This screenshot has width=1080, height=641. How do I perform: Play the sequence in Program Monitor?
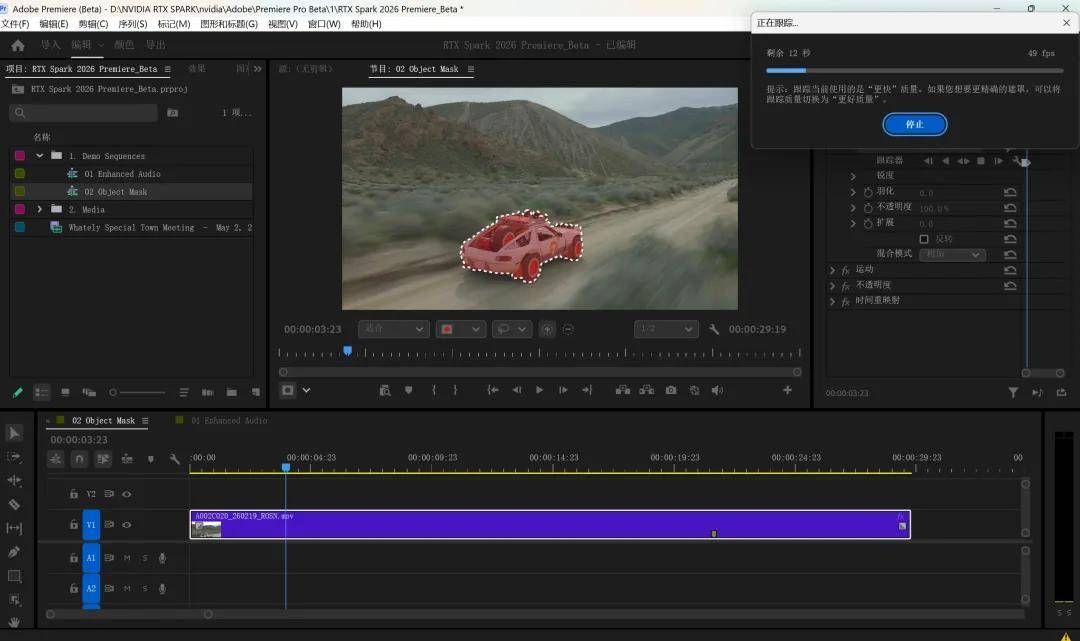[x=539, y=390]
